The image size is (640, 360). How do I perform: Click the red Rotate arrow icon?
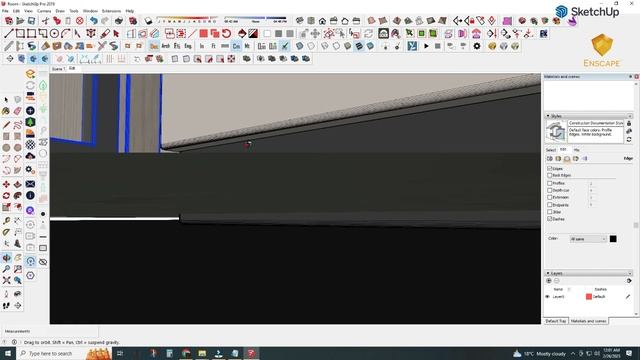227,33
